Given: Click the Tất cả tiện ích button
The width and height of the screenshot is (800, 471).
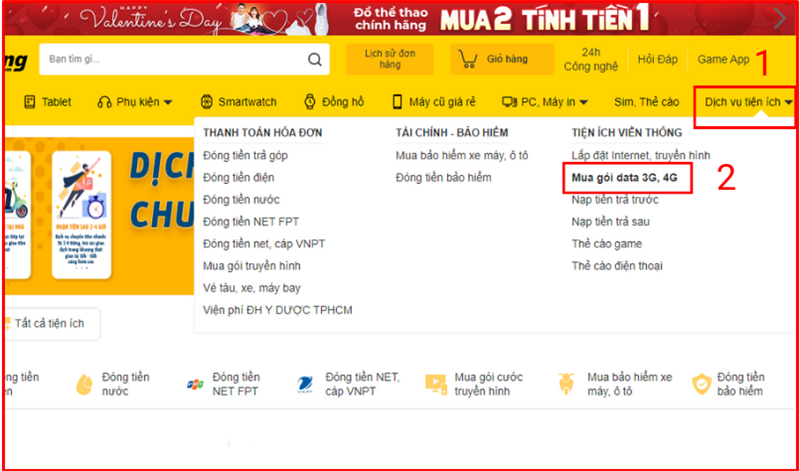Looking at the screenshot, I should click(x=49, y=324).
